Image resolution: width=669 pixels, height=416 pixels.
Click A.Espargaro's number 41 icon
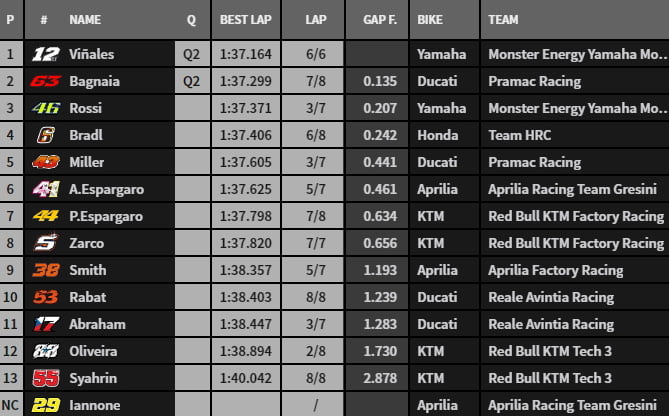(45, 189)
